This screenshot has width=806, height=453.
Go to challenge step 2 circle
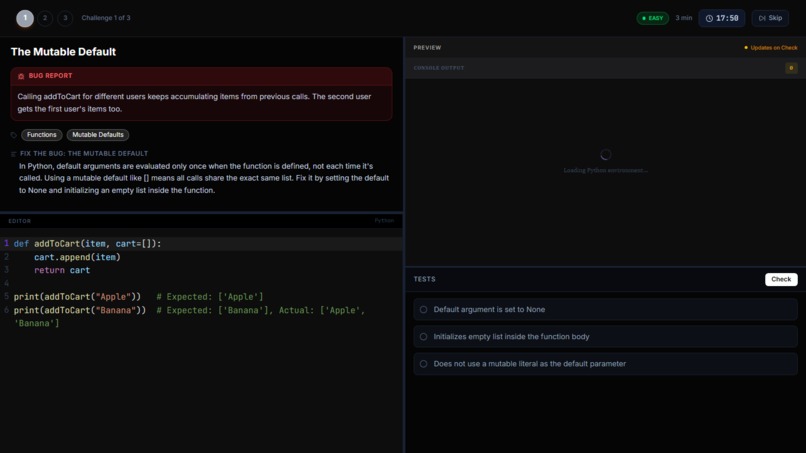pos(45,18)
